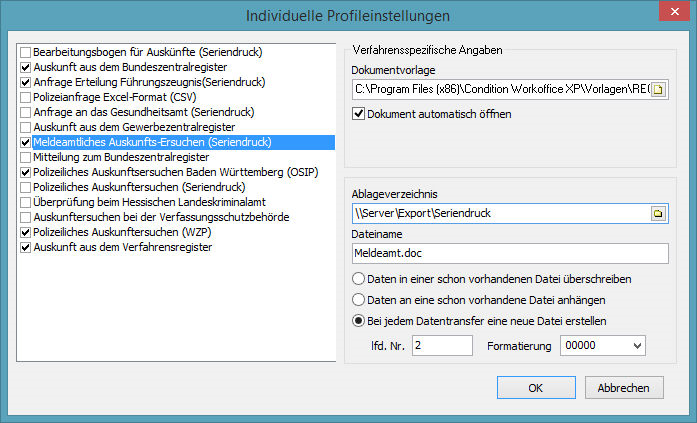
Task: Uncheck Polizeiliches Auskunftsersuchen (WZP)
Action: coord(26,232)
